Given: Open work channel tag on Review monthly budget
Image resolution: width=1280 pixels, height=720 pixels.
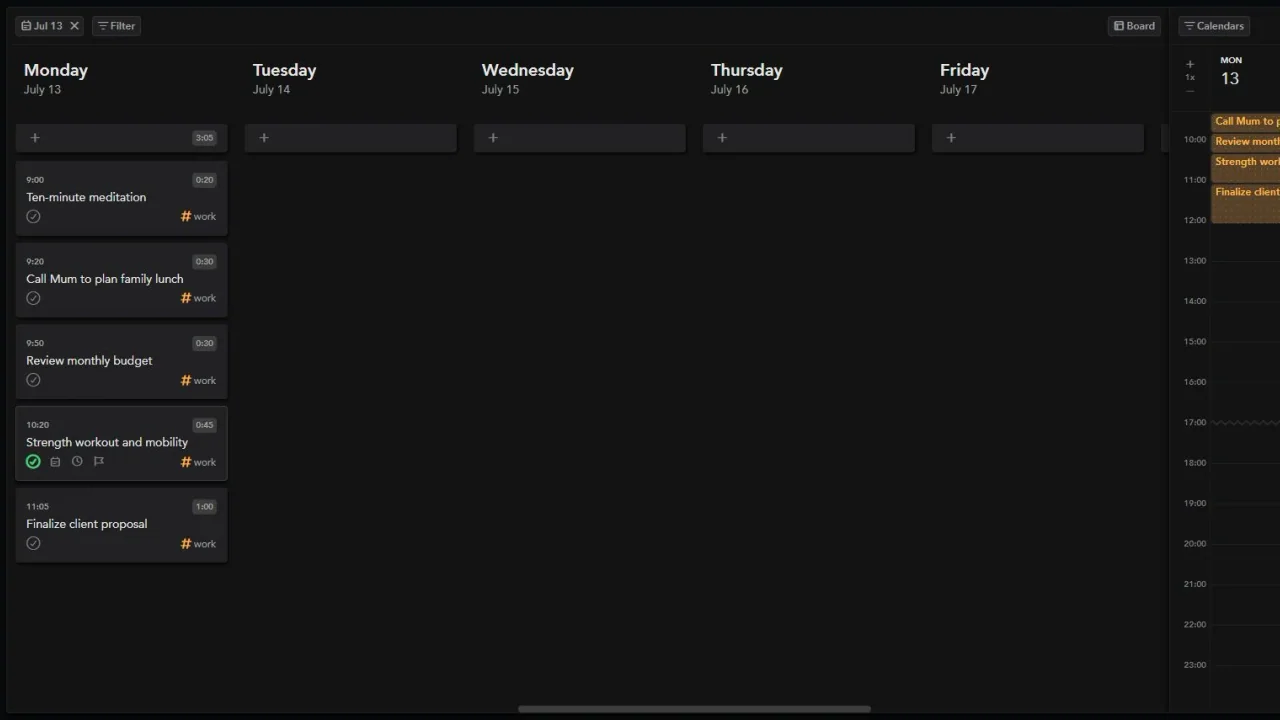Looking at the screenshot, I should 198,380.
